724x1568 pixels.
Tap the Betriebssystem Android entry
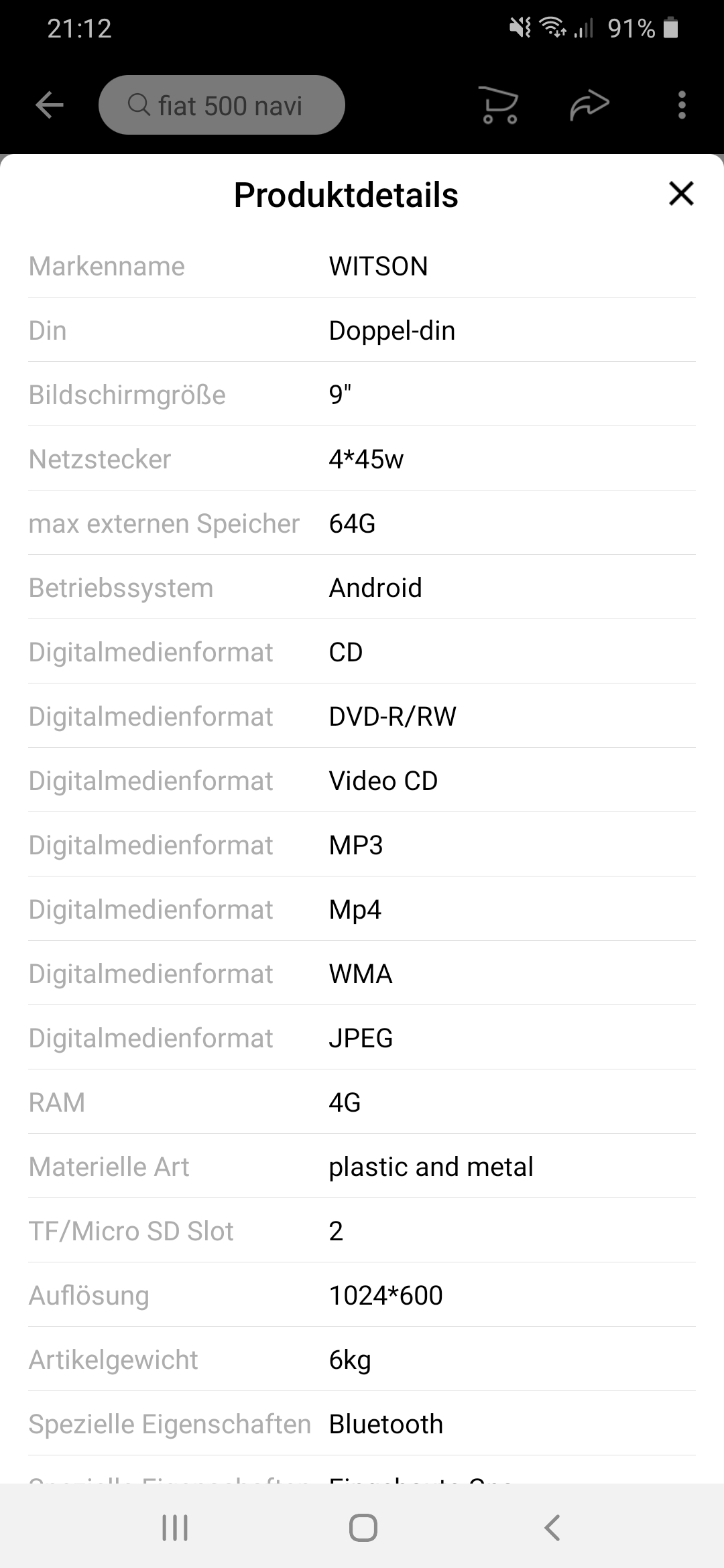[375, 588]
